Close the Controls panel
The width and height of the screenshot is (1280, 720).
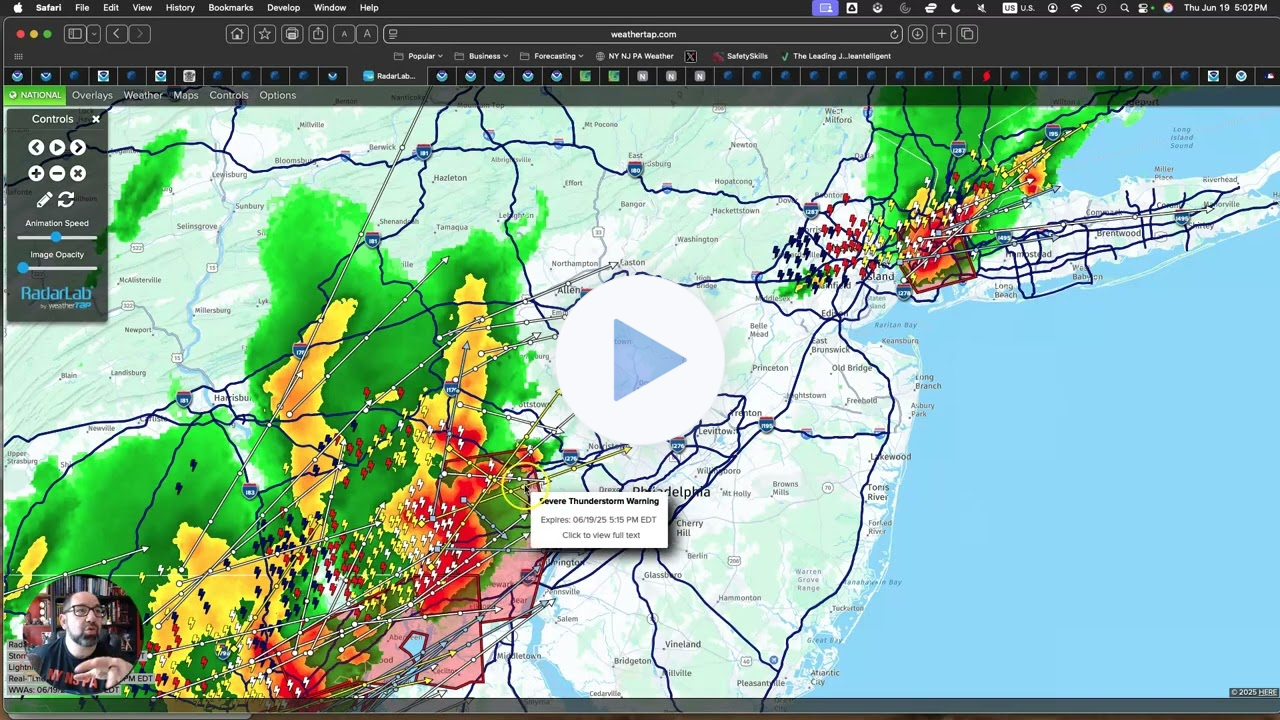coord(96,119)
